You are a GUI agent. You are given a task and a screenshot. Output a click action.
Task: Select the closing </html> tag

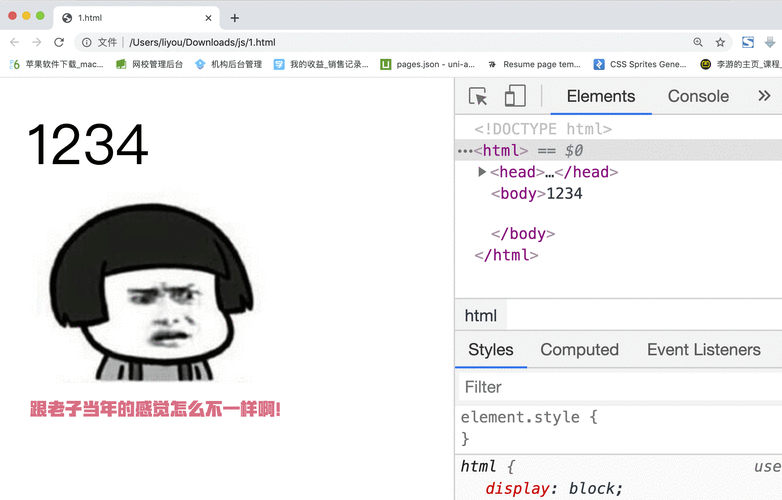click(506, 255)
